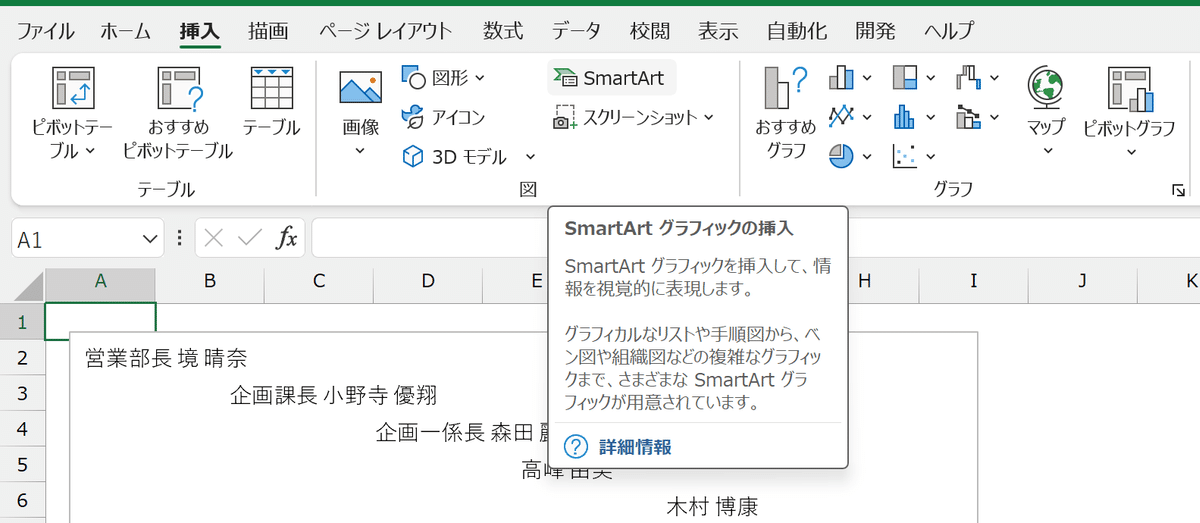Click the ピボットテーブル icon

pos(74,88)
